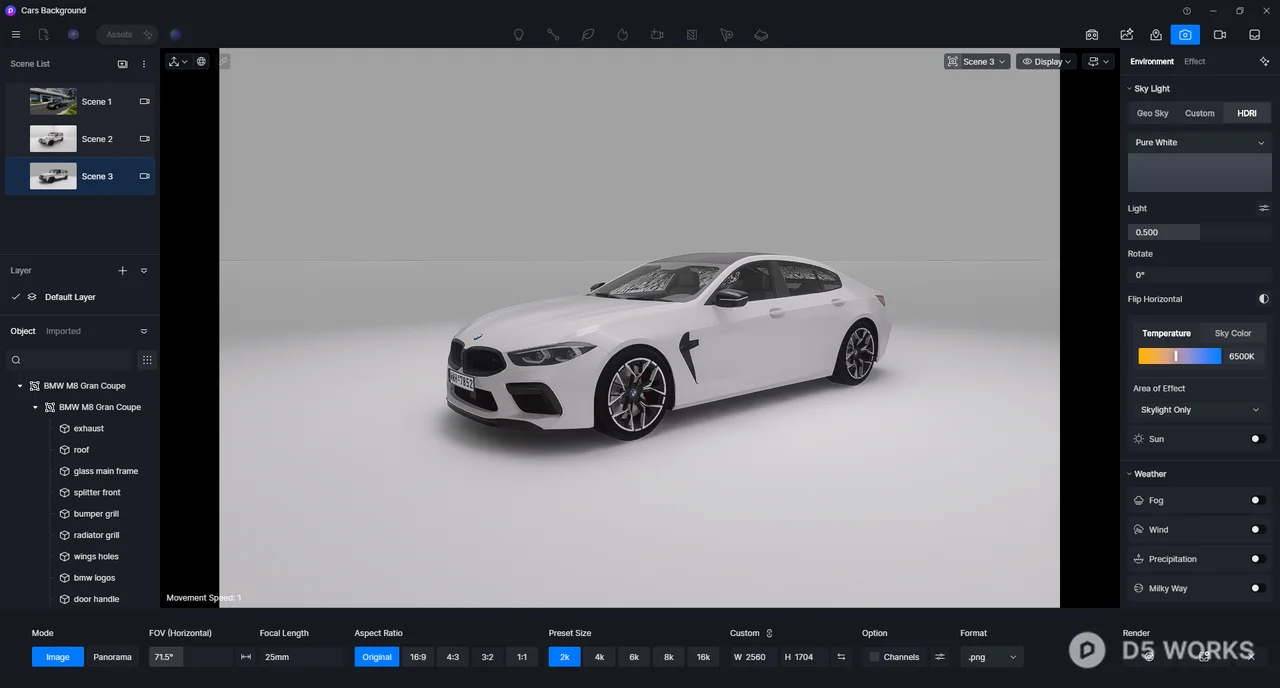
Task: Enable the Milky Way toggle
Action: (1258, 588)
